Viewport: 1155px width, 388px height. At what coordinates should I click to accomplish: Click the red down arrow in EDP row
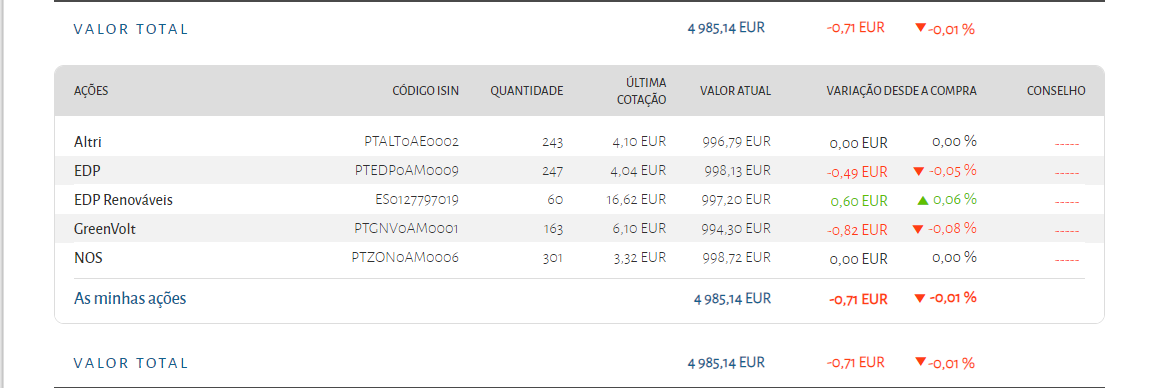click(x=918, y=172)
